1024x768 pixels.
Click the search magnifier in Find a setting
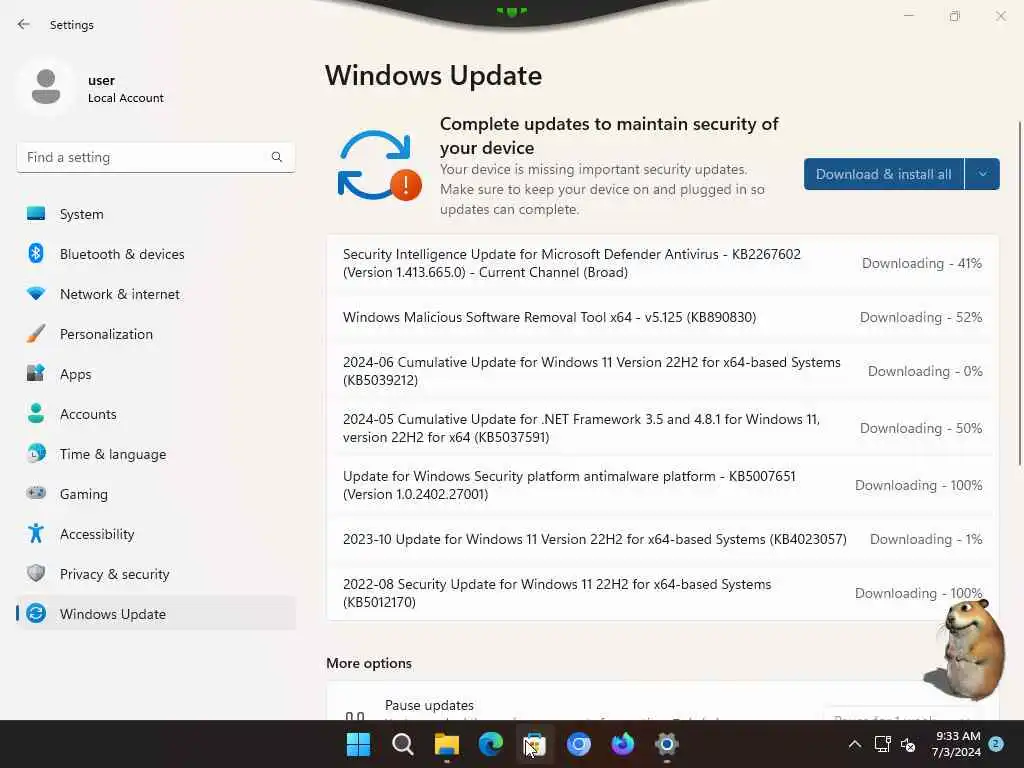(277, 157)
